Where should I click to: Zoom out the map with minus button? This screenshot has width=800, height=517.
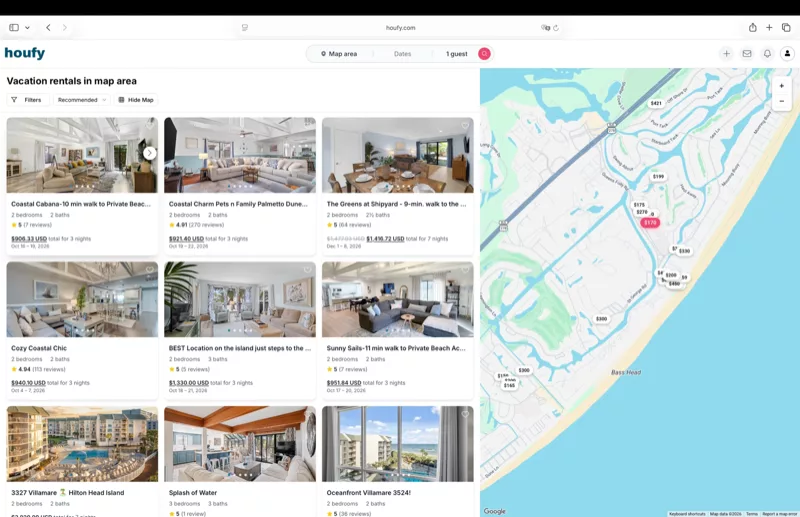click(782, 101)
